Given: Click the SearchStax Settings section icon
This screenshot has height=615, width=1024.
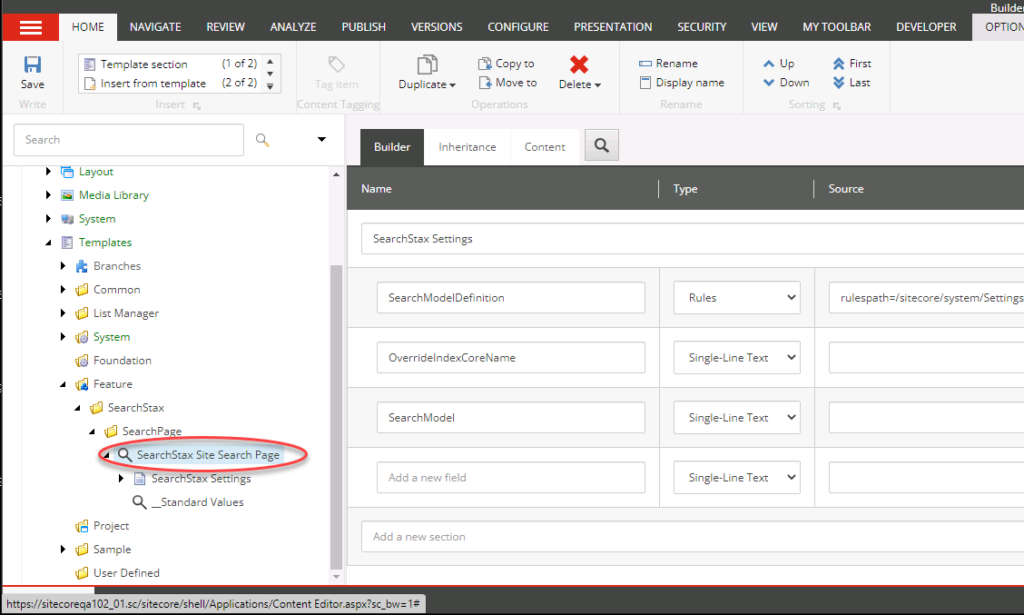Looking at the screenshot, I should [x=139, y=479].
